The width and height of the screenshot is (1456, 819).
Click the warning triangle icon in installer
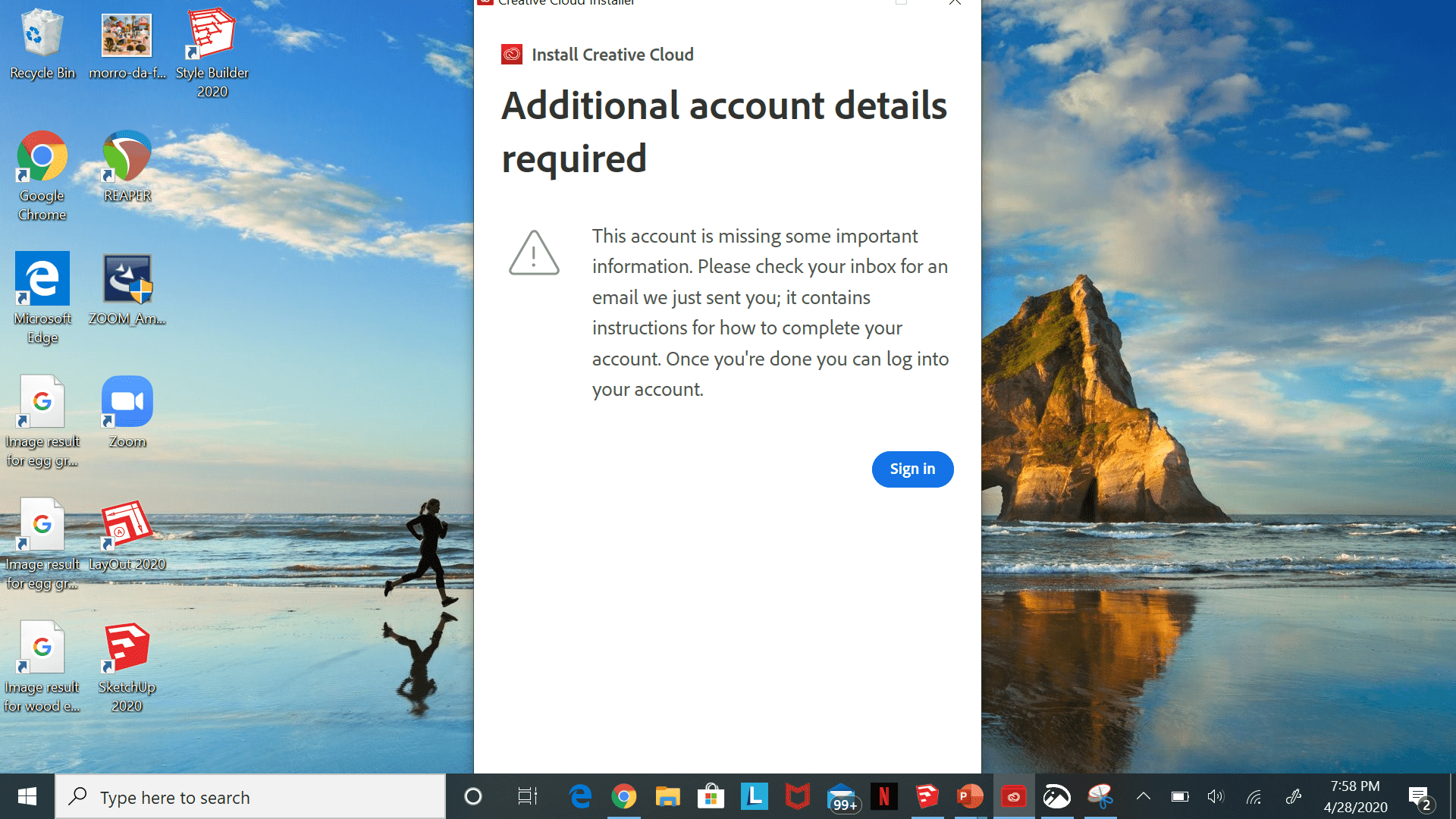(534, 253)
